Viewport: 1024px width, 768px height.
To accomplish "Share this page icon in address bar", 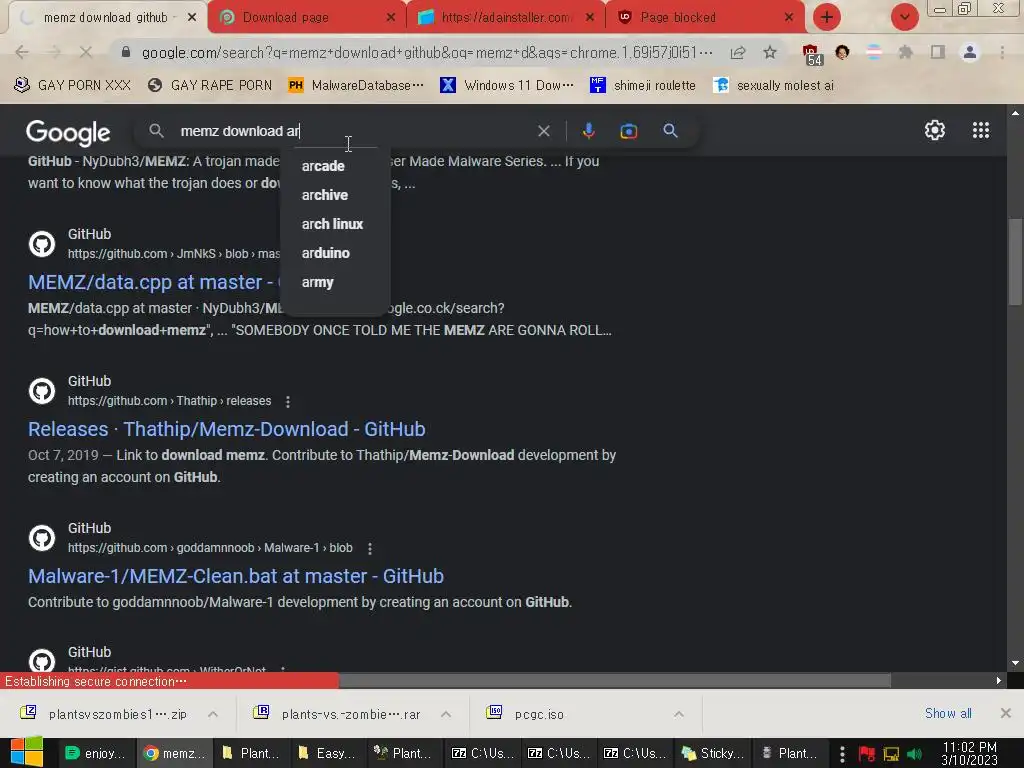I will tap(738, 53).
